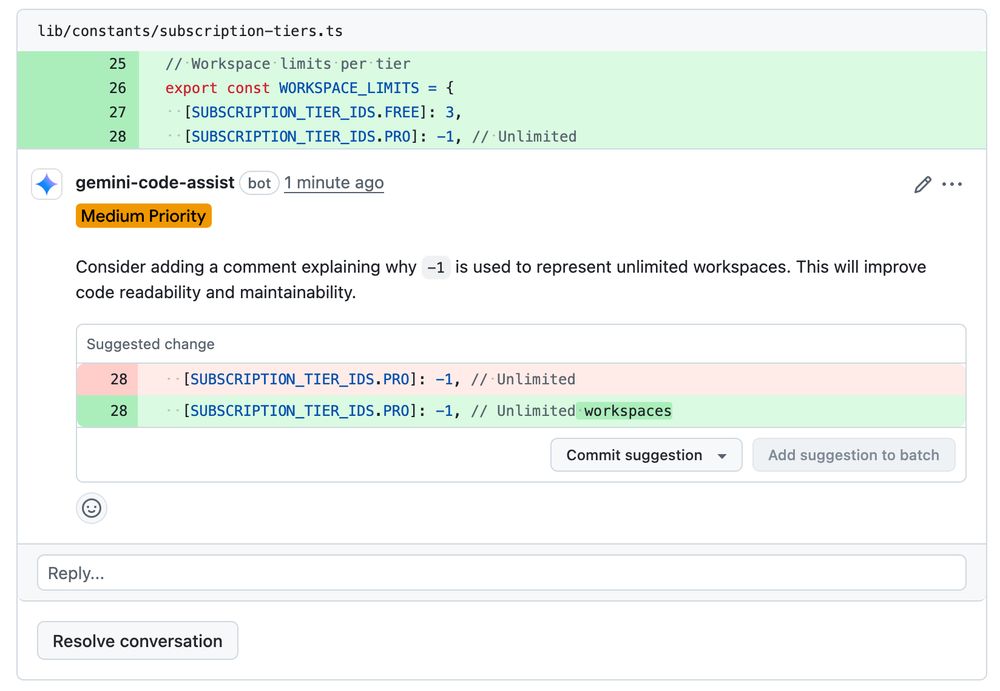Click the bot label badge

(259, 183)
